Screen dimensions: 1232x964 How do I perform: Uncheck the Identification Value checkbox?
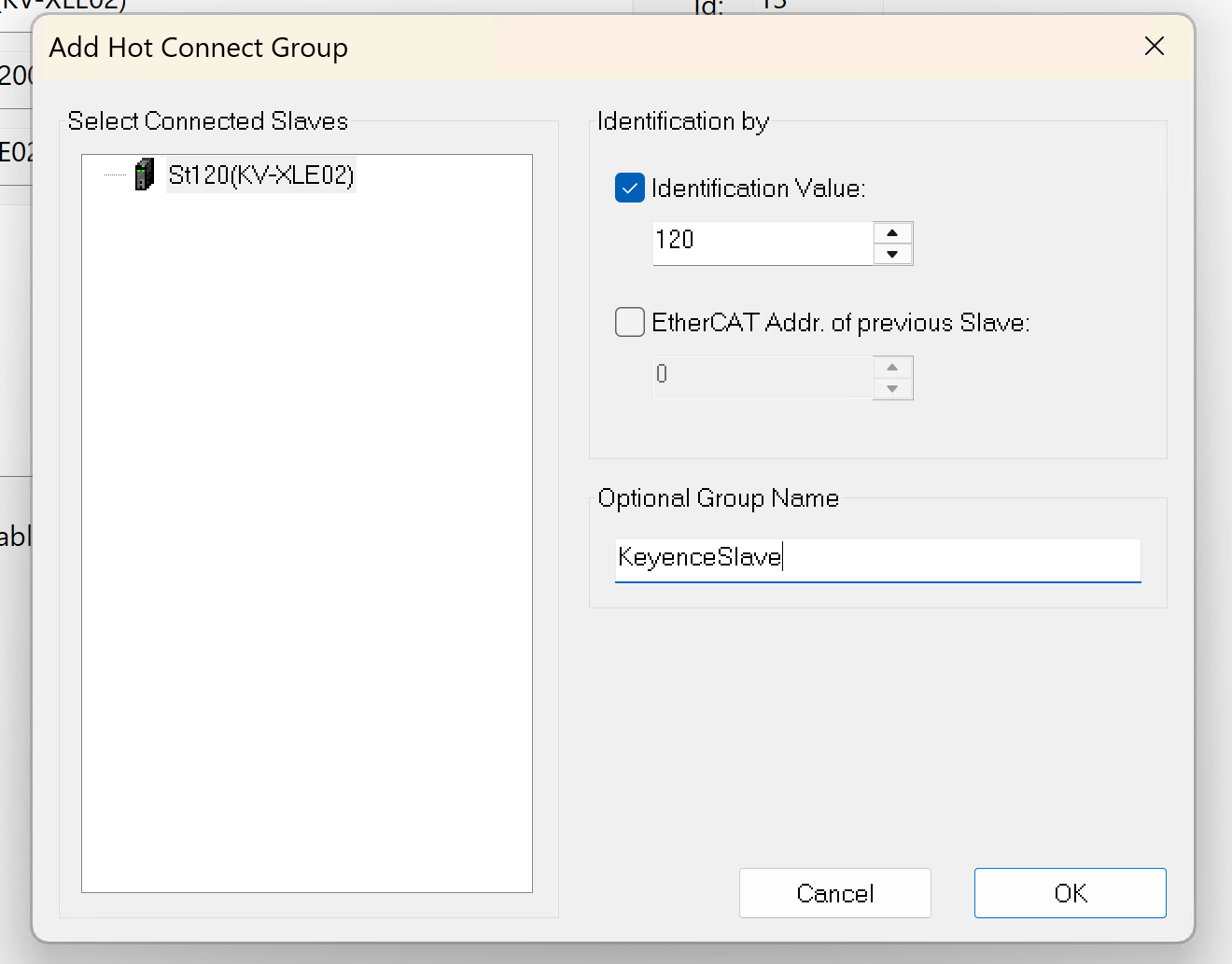click(x=630, y=189)
